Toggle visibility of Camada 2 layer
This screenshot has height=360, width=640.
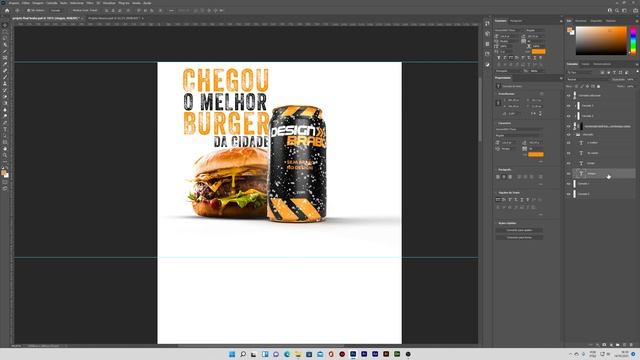click(569, 116)
